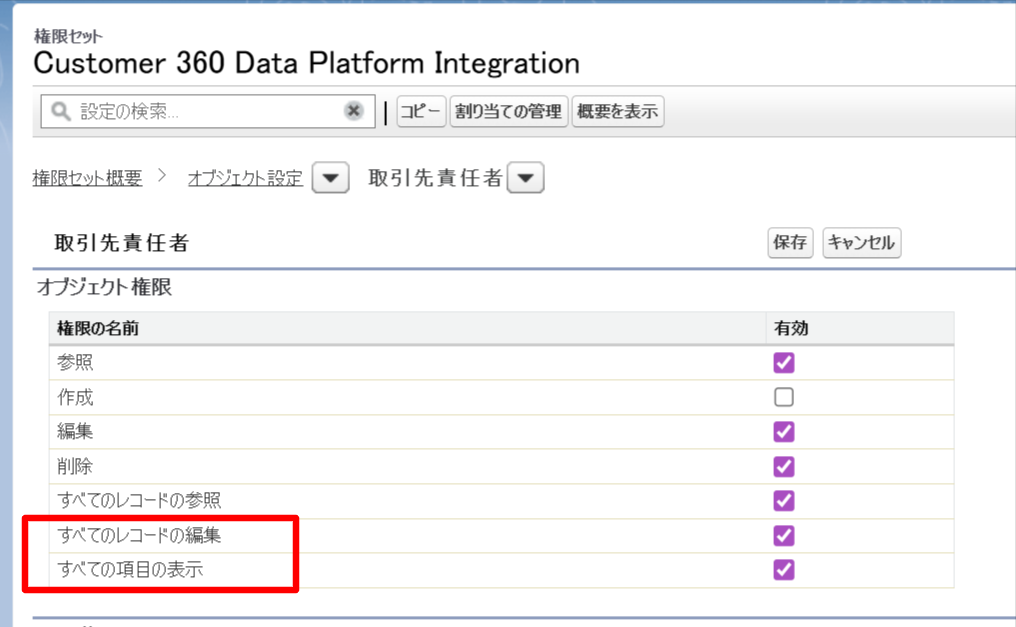Screen dimensions: 1016x627
Task: Enable the 作成 permission checkbox
Action: coord(783,397)
